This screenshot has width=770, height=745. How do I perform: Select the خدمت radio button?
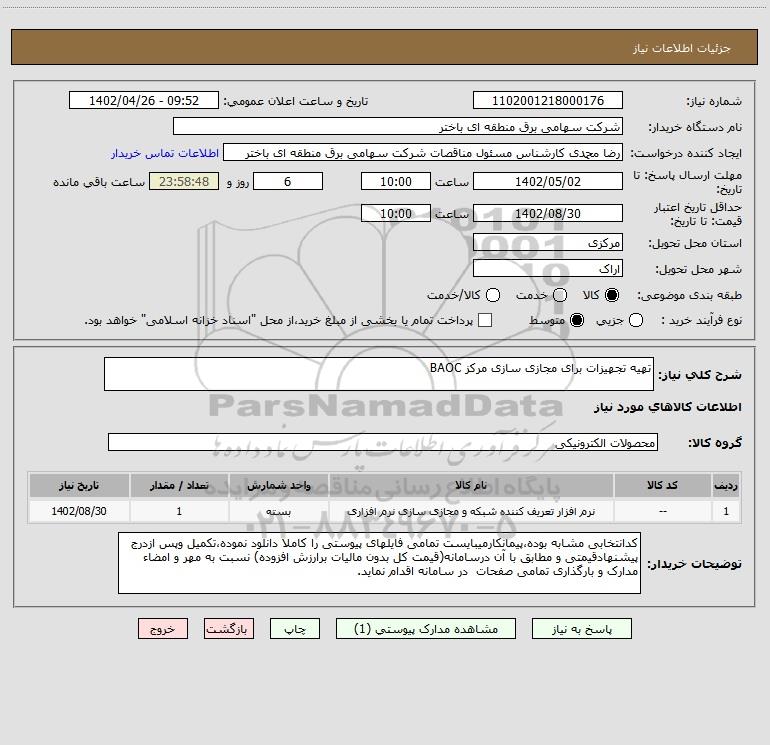(560, 295)
